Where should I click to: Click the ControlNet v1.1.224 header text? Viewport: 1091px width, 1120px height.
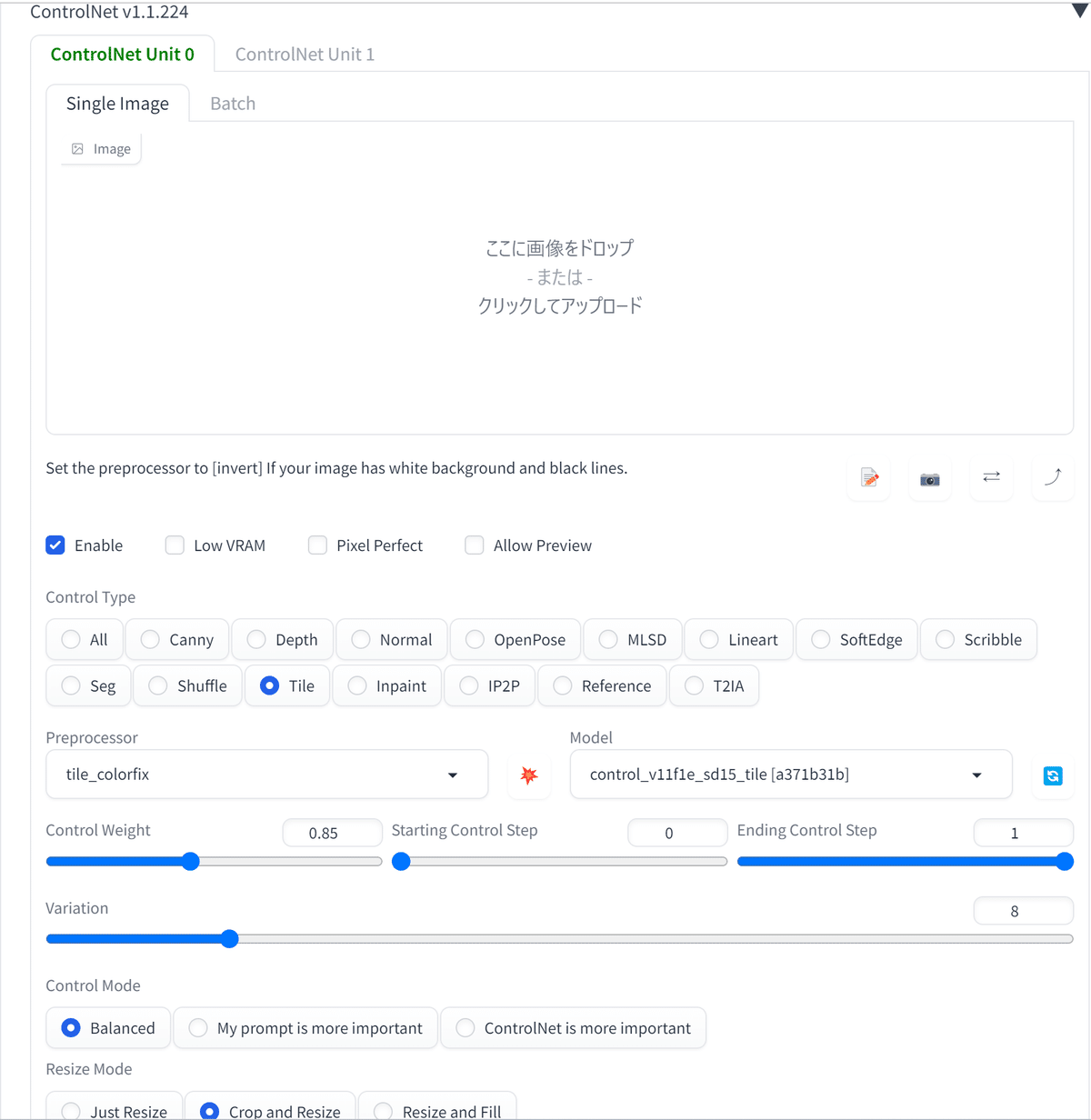[x=109, y=12]
